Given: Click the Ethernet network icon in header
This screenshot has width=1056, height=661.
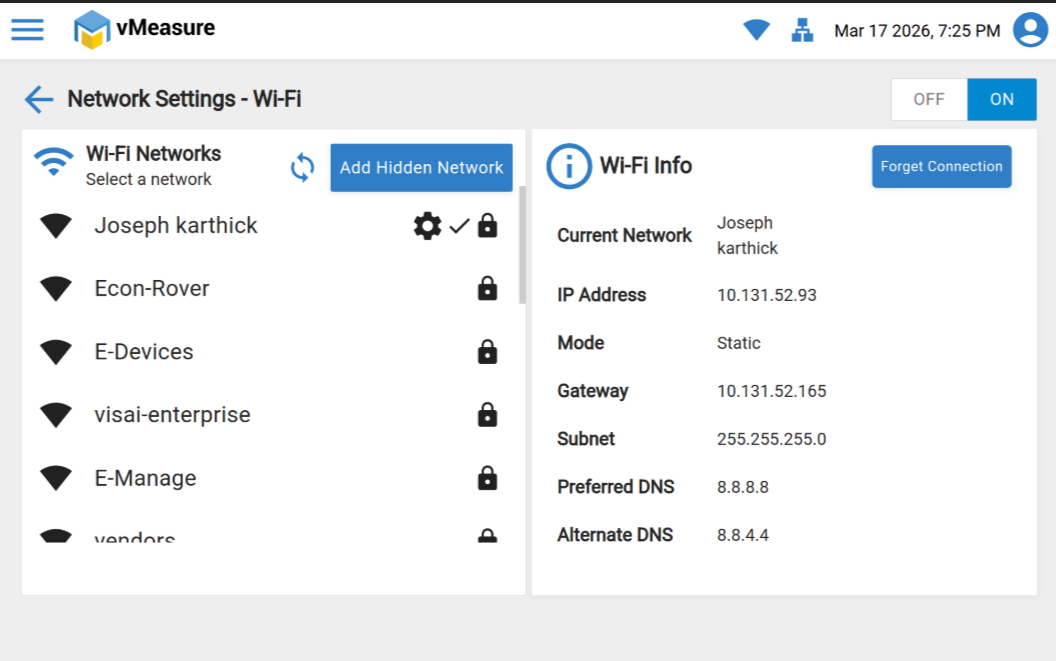Looking at the screenshot, I should 802,30.
